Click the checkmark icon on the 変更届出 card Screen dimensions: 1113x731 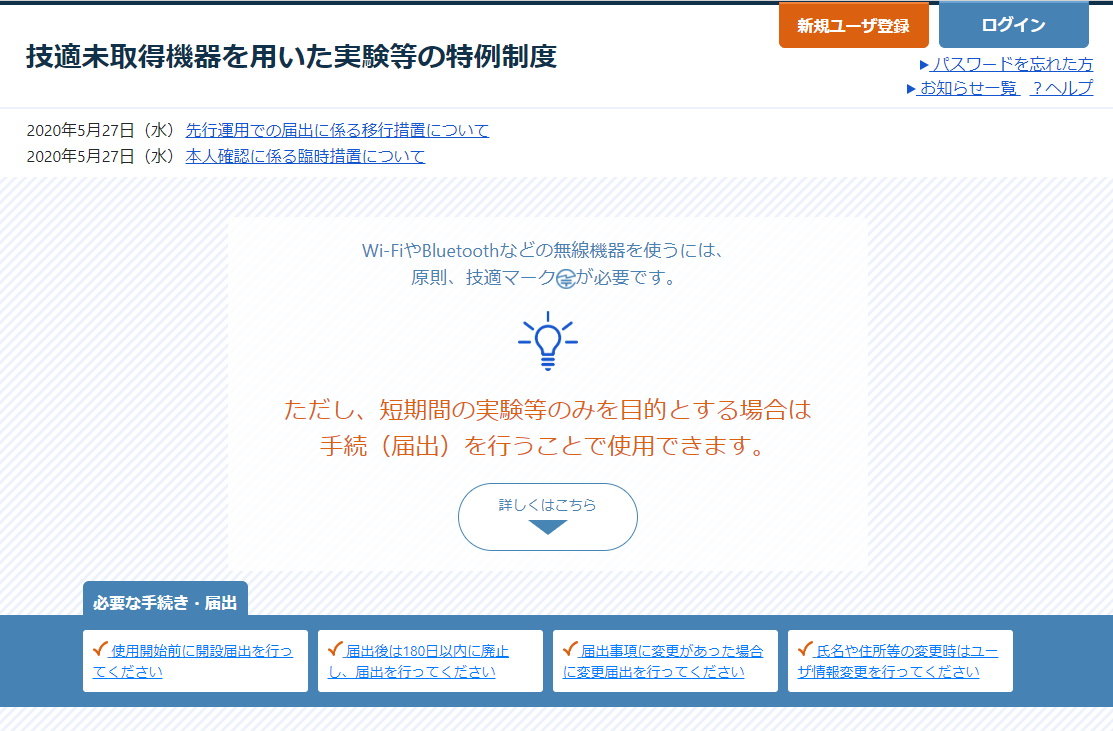click(x=572, y=647)
